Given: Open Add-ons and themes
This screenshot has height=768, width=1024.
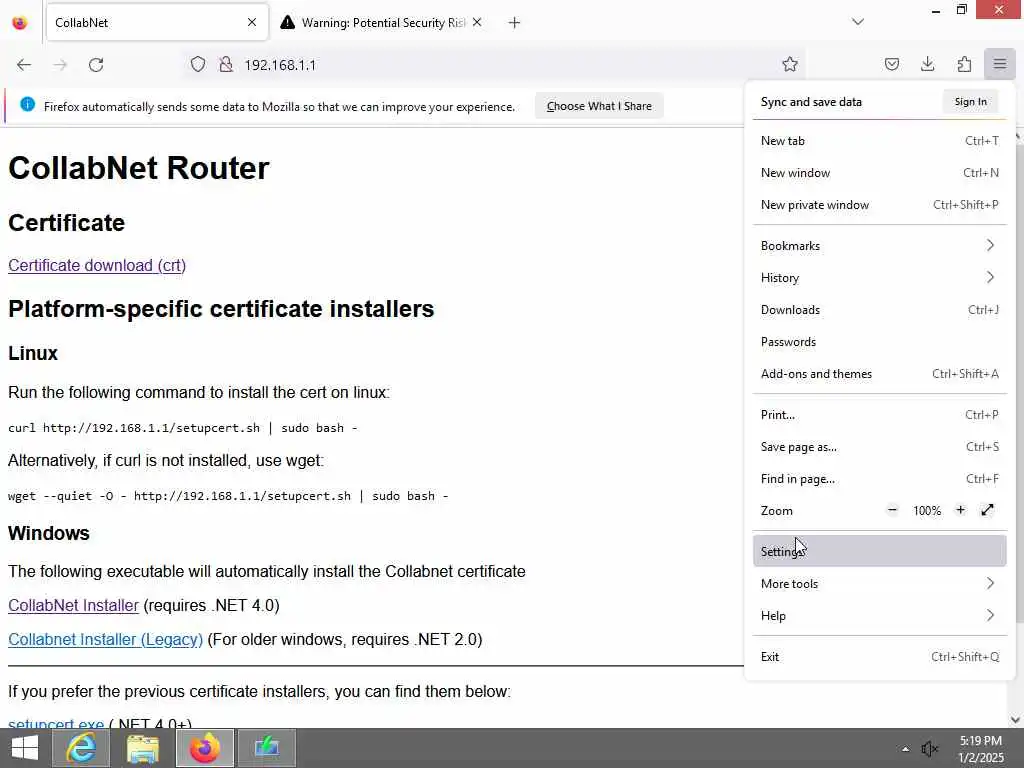Looking at the screenshot, I should 880,374.
